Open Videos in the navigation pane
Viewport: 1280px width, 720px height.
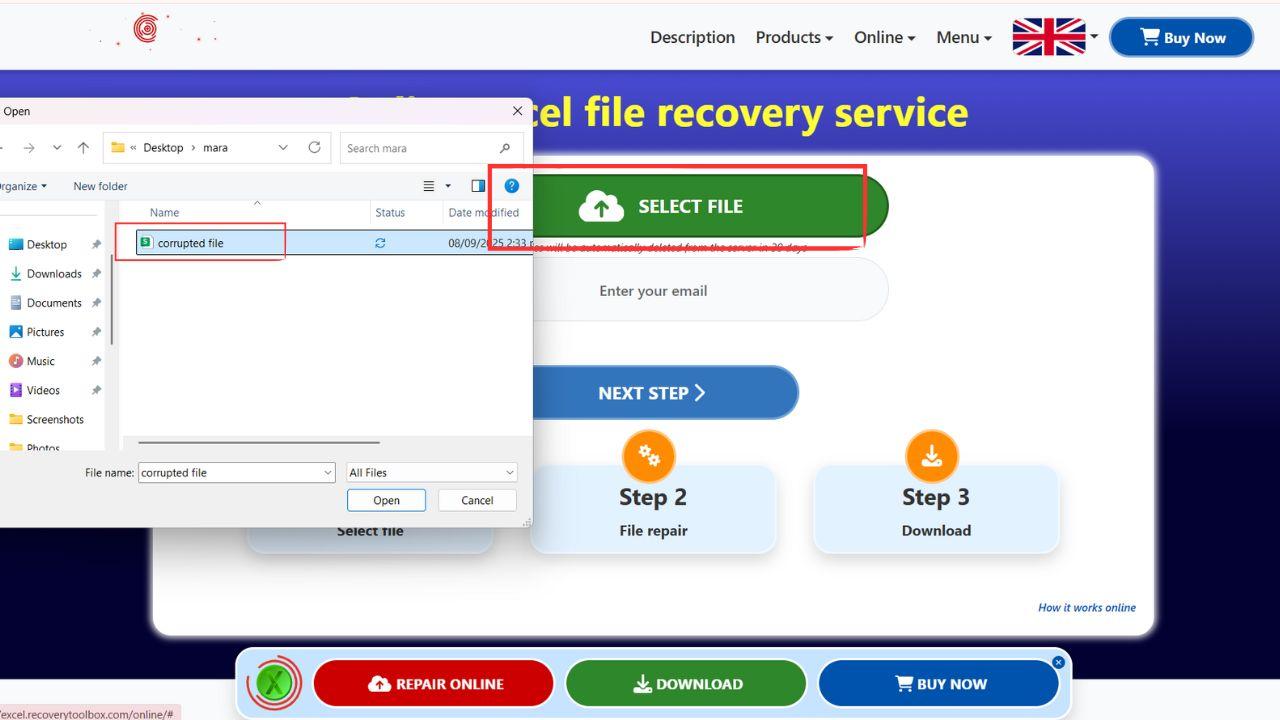coord(43,390)
